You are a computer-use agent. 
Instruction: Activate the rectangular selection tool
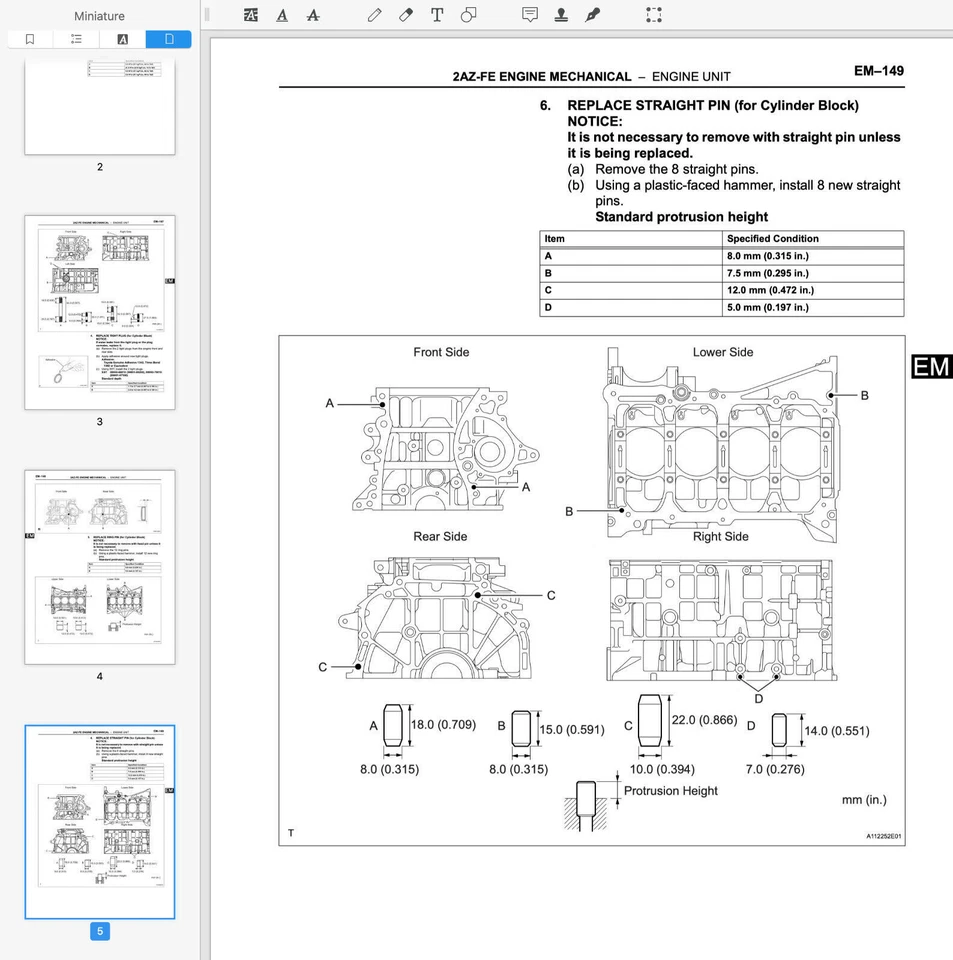pos(654,15)
